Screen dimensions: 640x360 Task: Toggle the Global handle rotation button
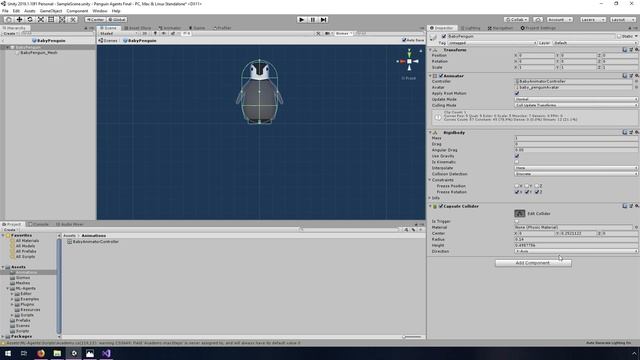pos(117,20)
